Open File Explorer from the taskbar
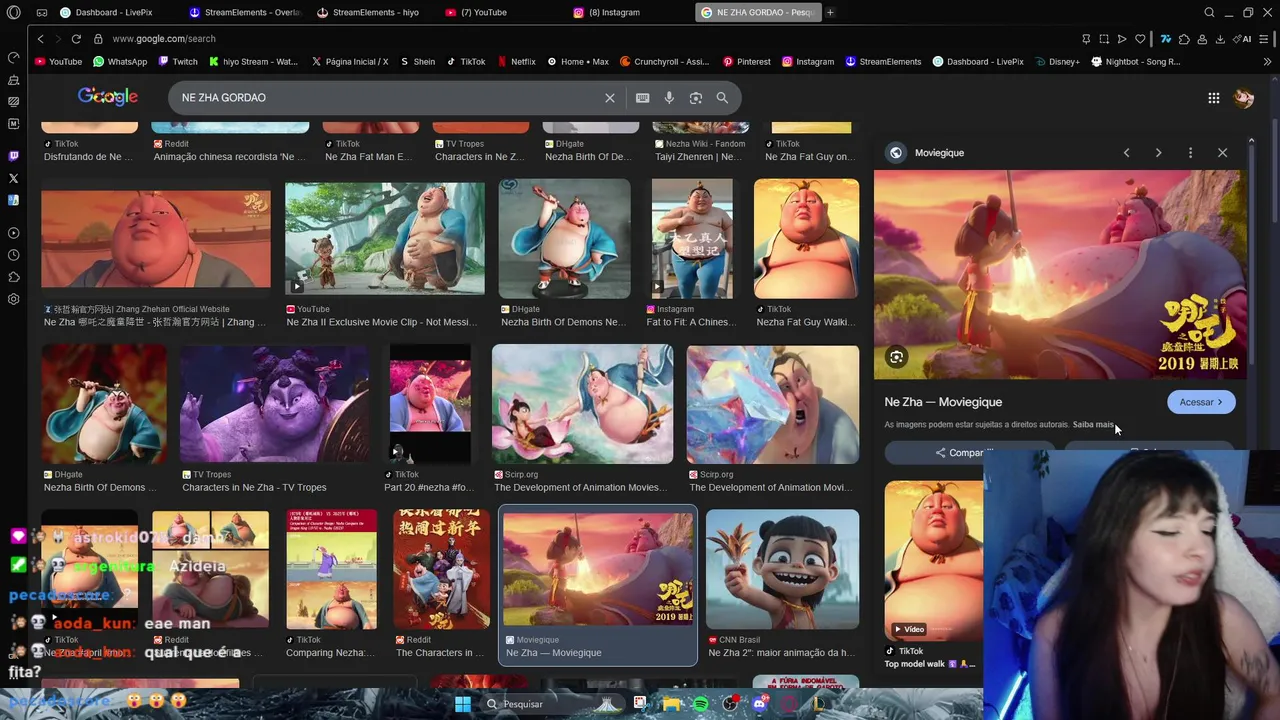The image size is (1280, 720). tap(671, 704)
